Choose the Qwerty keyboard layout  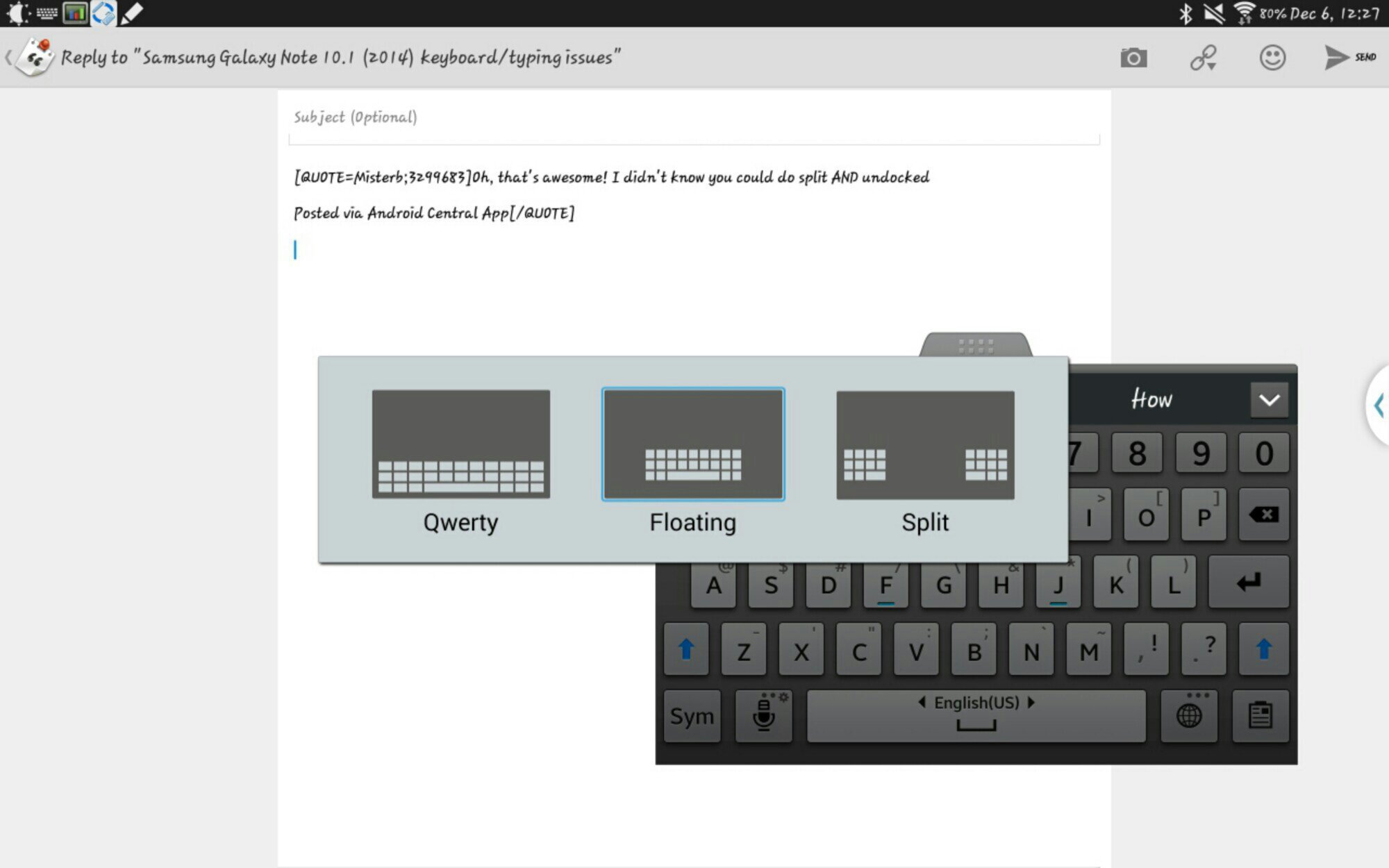coord(460,462)
